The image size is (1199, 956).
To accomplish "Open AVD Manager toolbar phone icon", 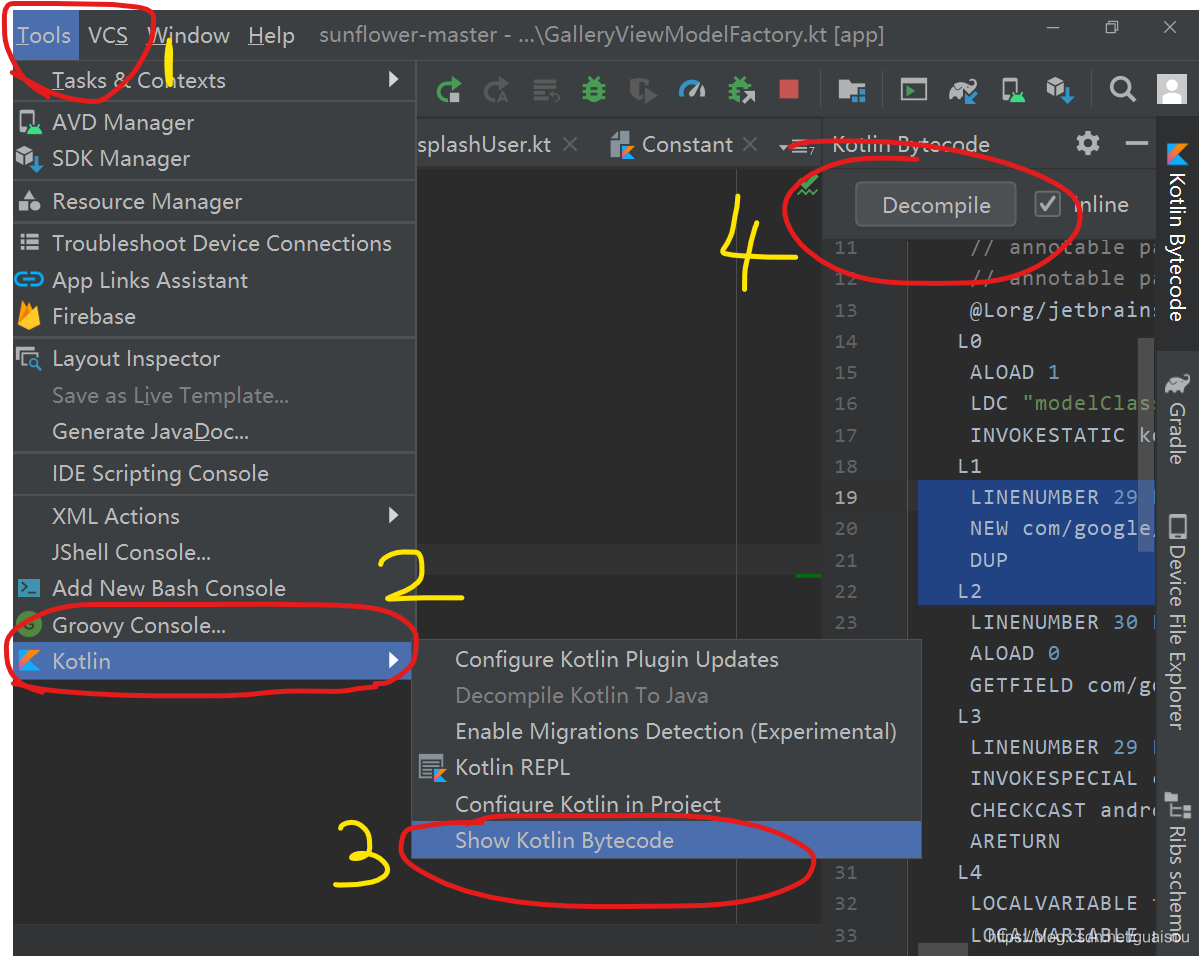I will [1012, 90].
